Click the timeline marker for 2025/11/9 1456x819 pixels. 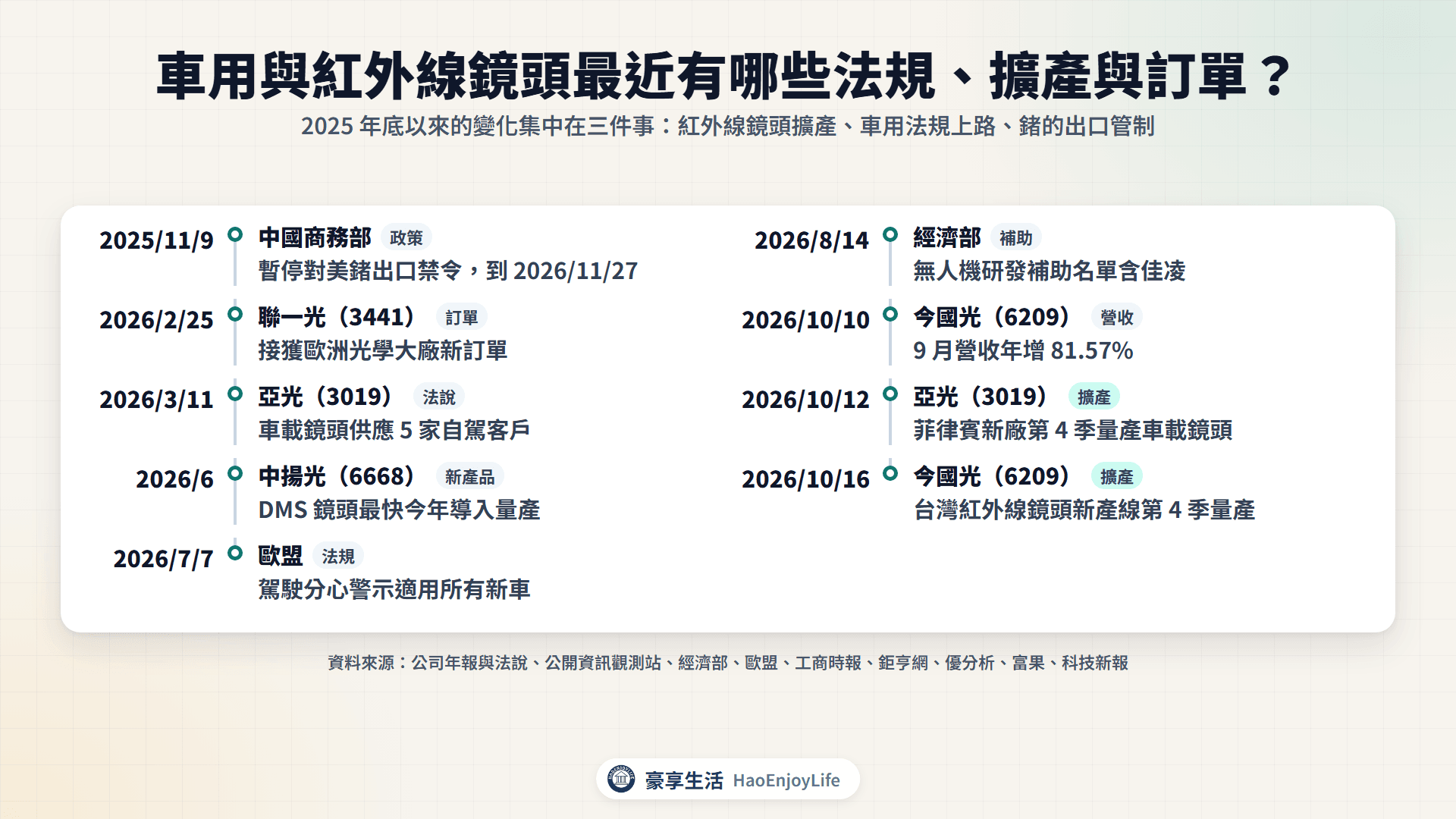[x=235, y=234]
